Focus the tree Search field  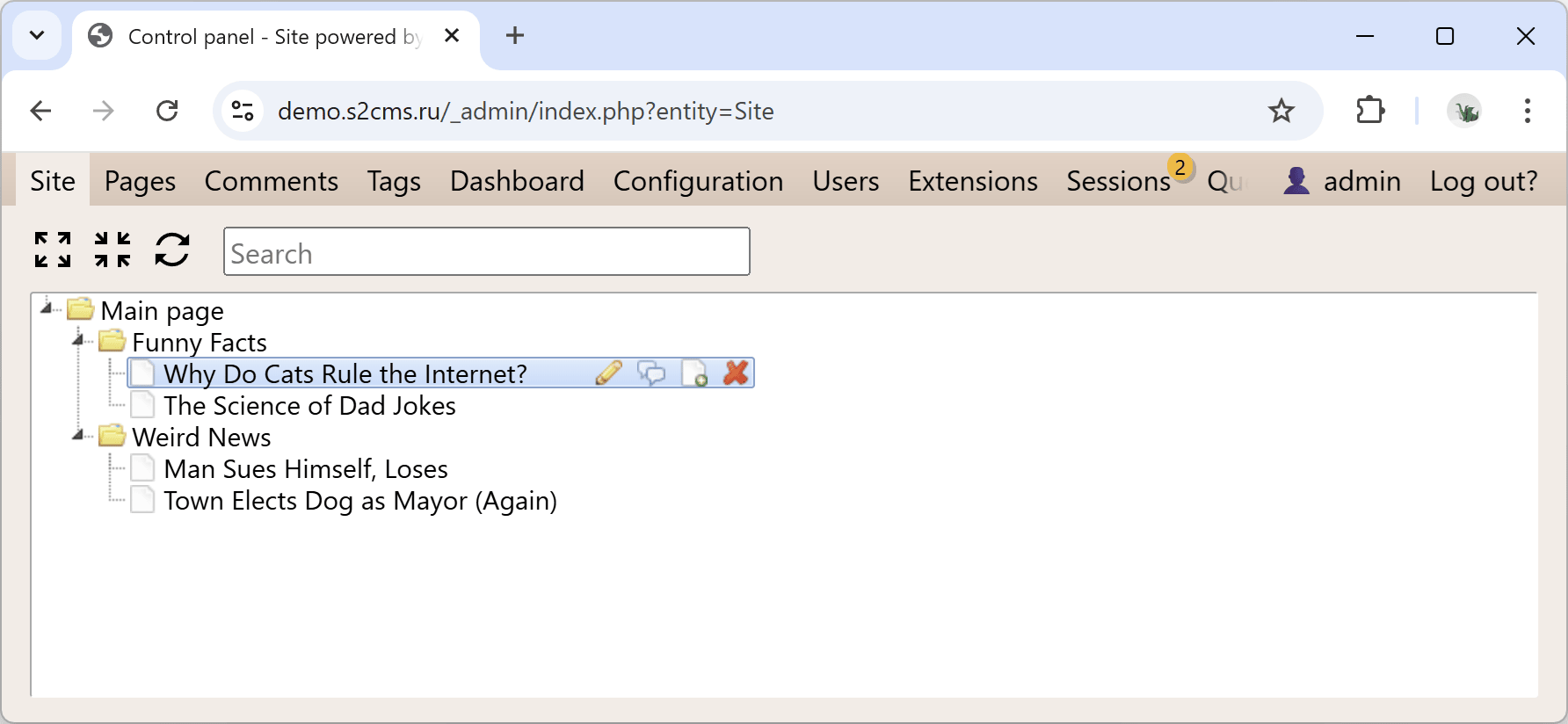coord(487,251)
